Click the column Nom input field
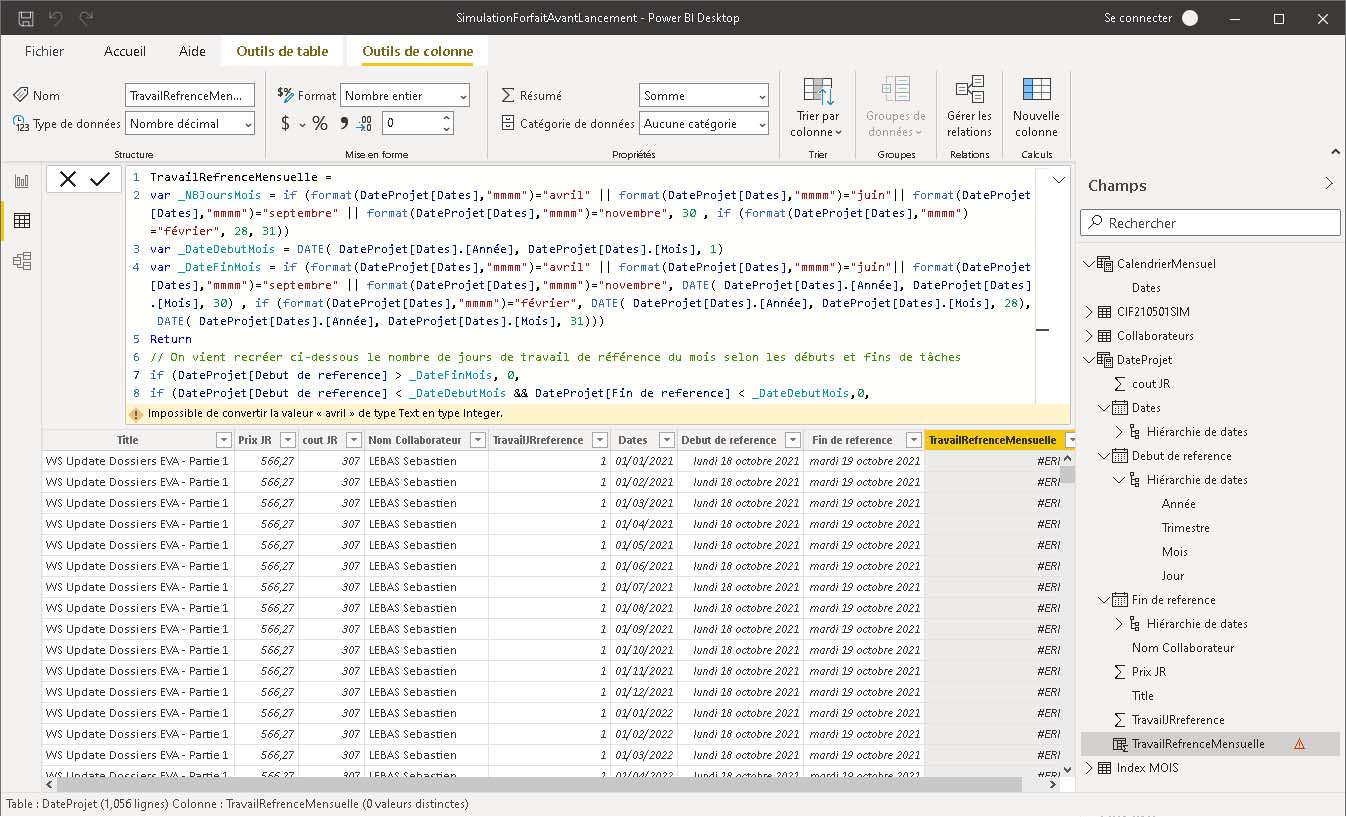 (190, 95)
